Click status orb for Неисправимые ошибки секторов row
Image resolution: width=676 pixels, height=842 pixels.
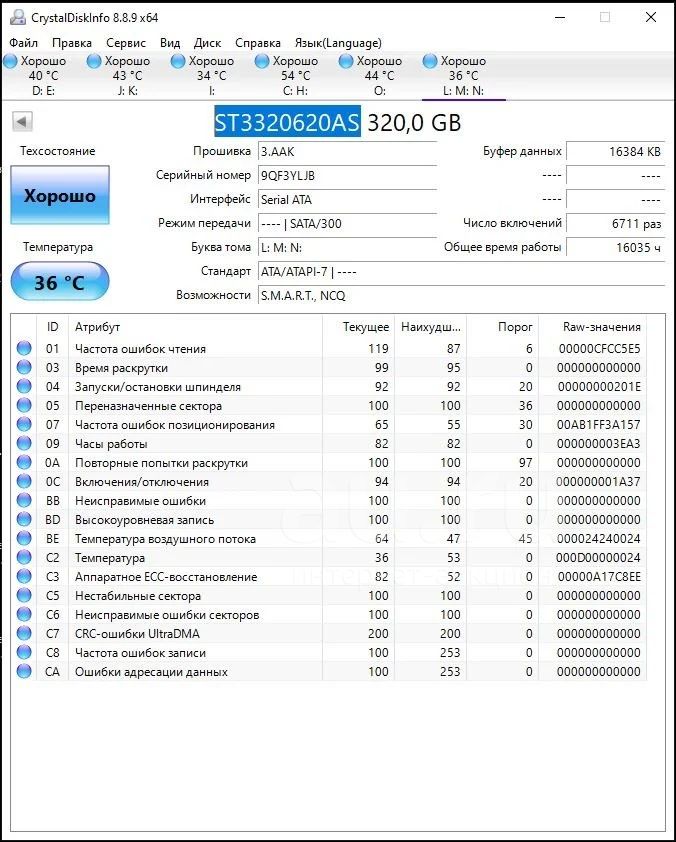click(x=24, y=614)
